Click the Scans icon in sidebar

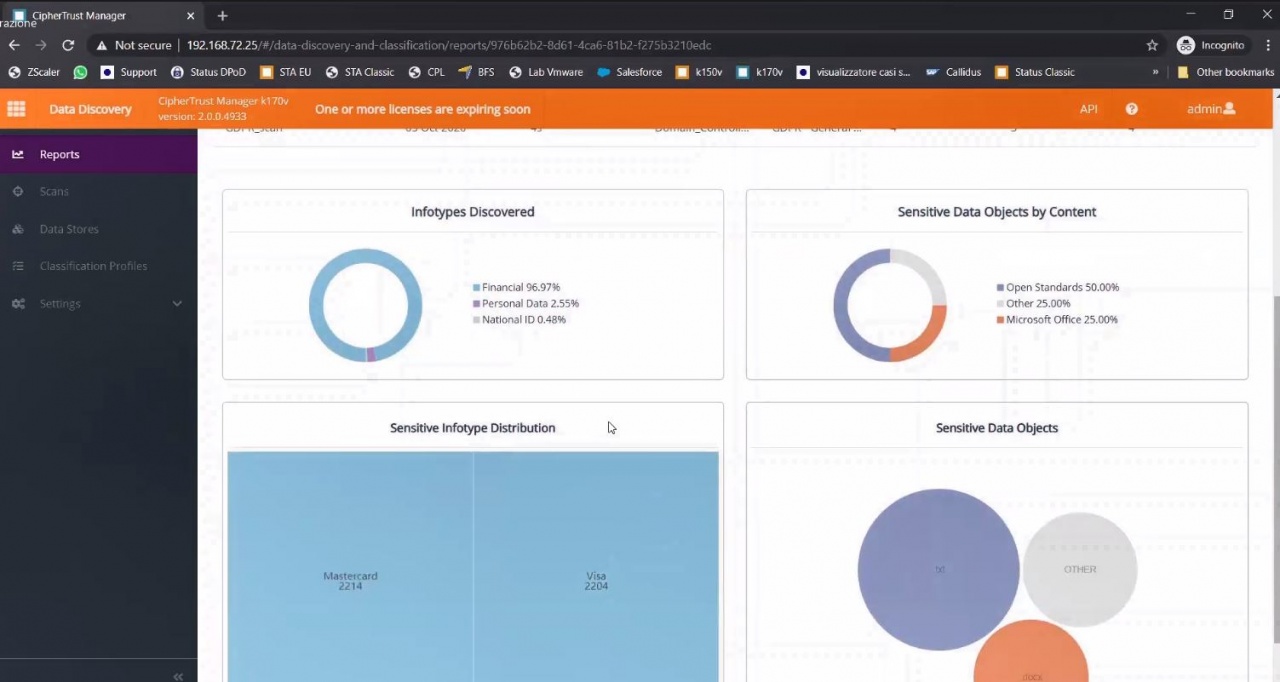(18, 191)
